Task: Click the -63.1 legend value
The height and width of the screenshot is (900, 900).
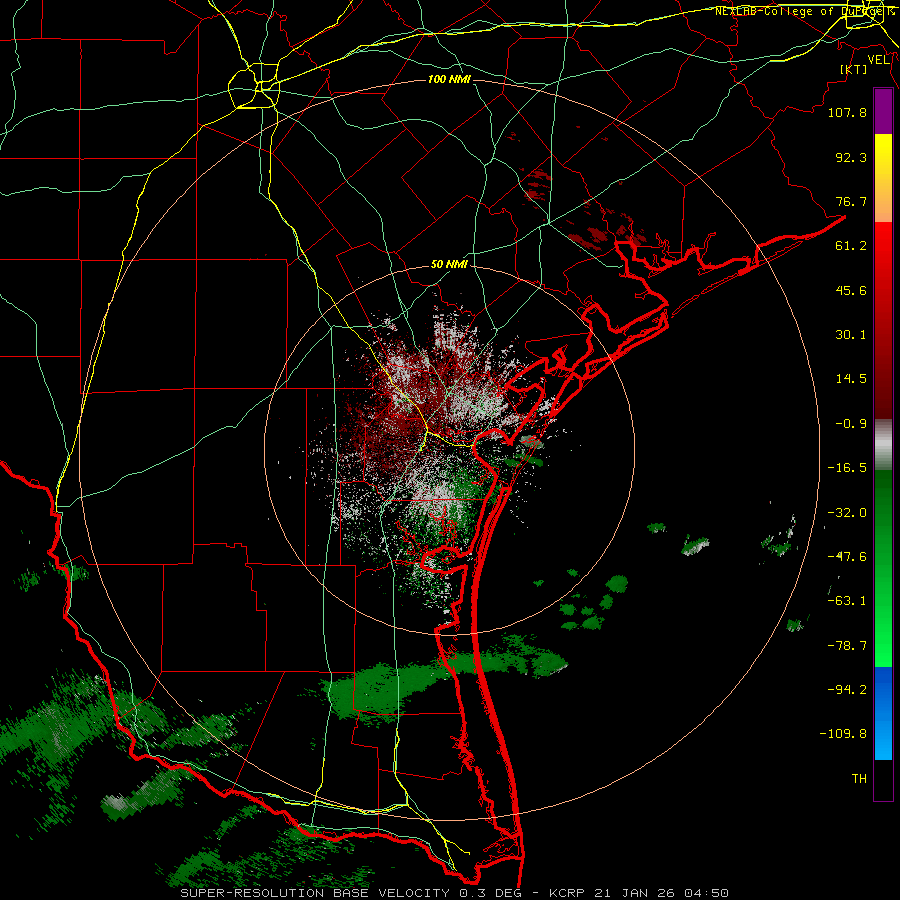Action: point(847,601)
